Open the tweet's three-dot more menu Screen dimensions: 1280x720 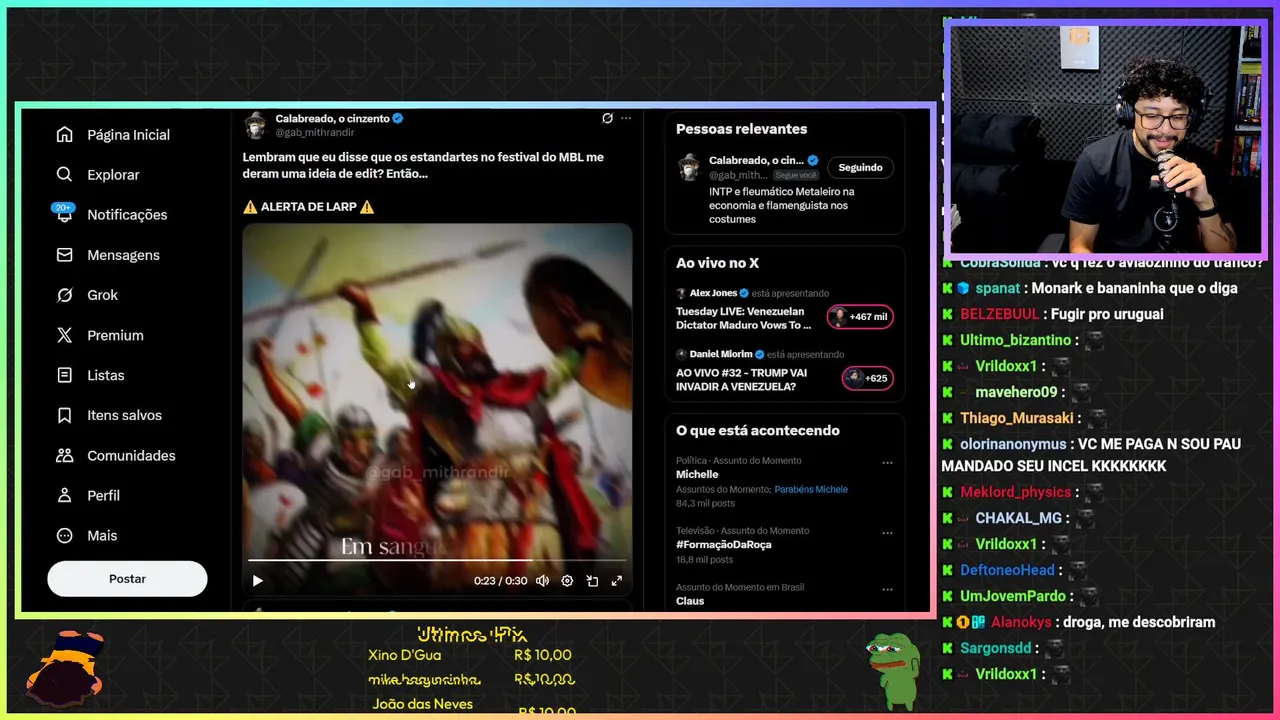pyautogui.click(x=626, y=118)
